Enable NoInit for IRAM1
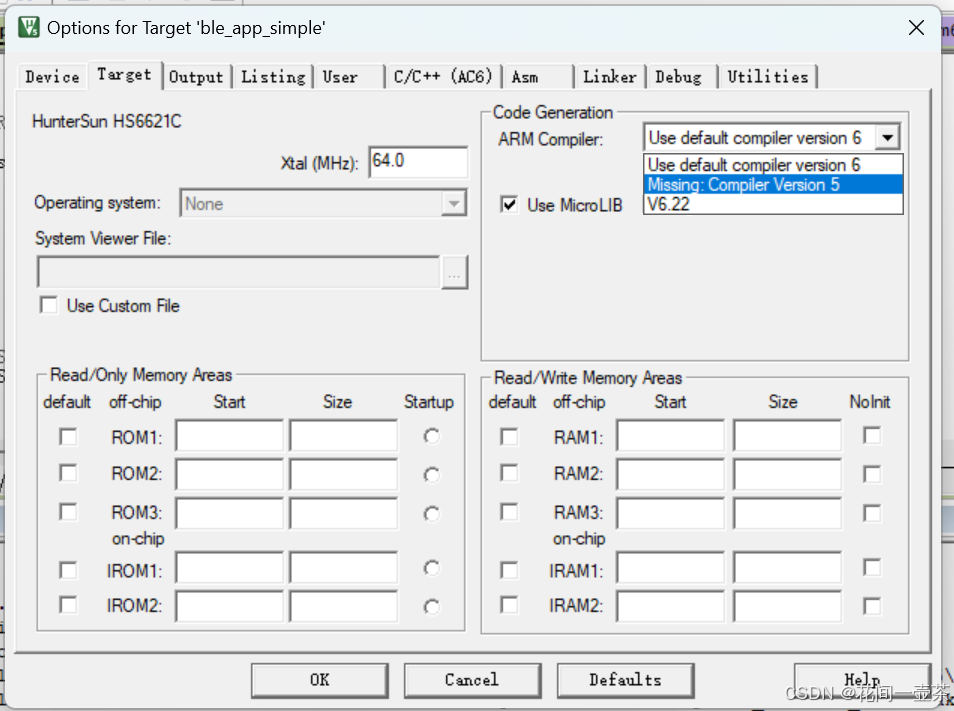 [872, 568]
